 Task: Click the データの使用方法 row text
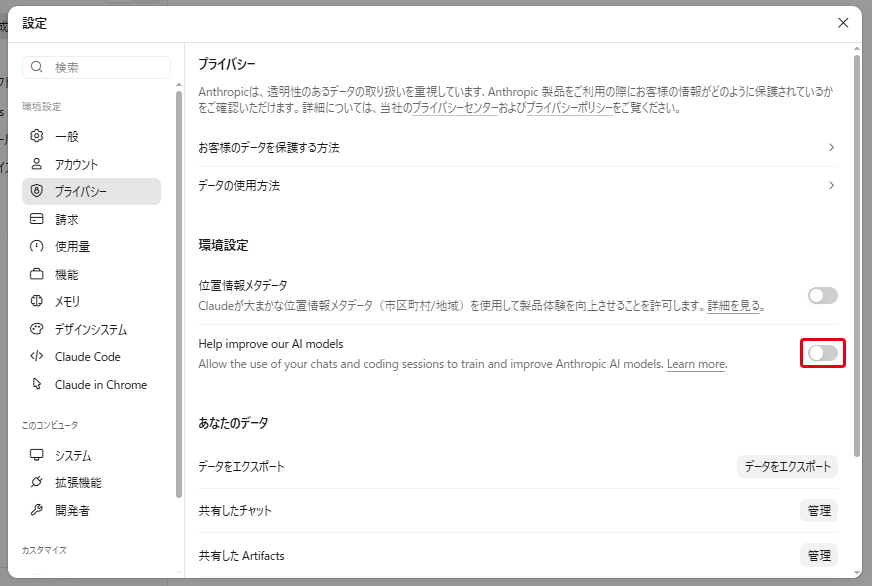239,186
